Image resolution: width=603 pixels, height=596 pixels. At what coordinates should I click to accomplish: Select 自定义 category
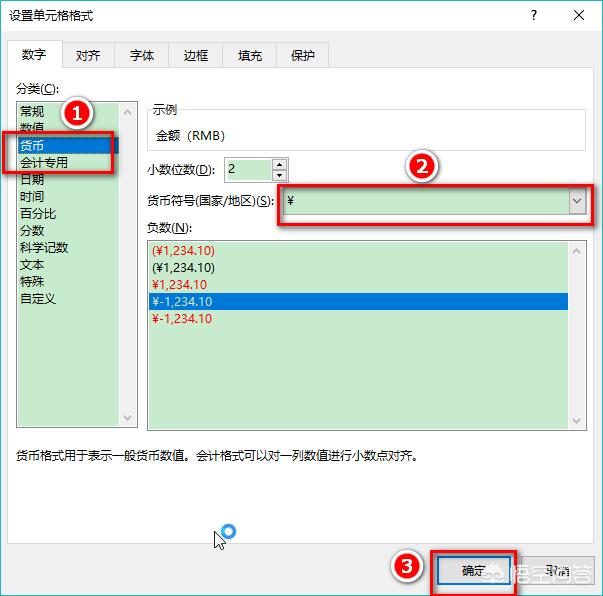(x=68, y=298)
